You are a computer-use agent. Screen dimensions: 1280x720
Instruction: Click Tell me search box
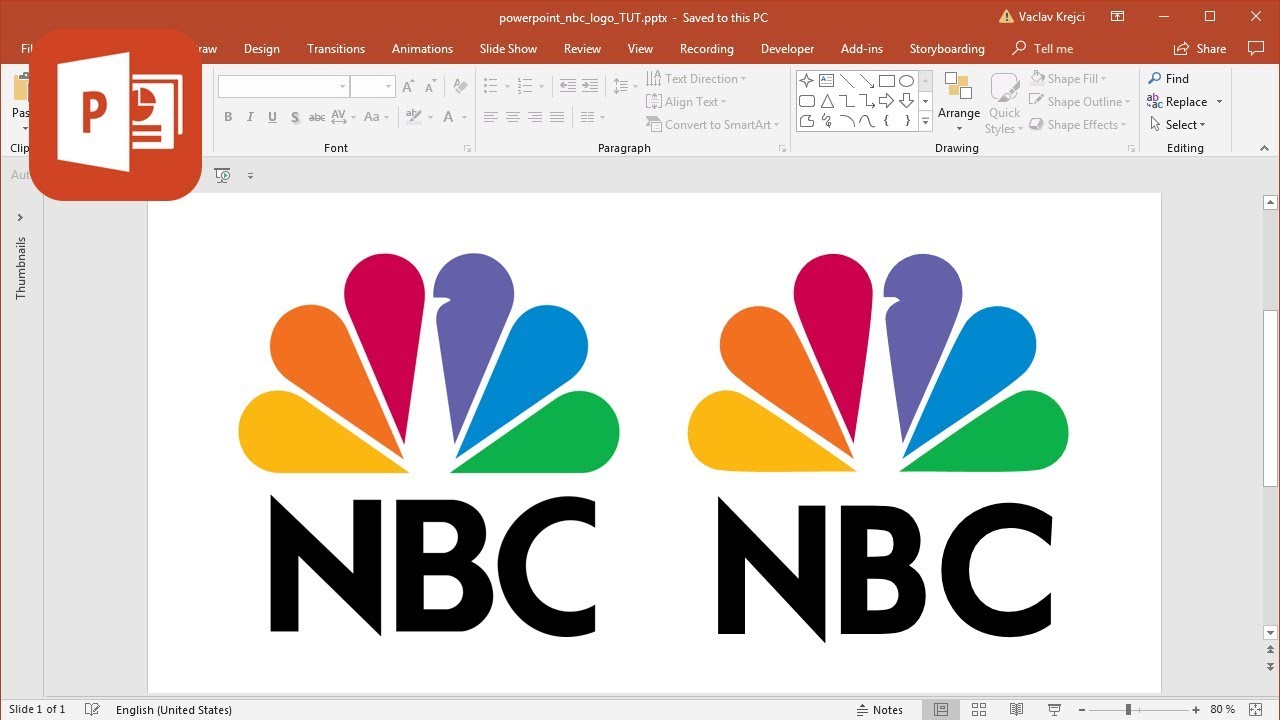point(1043,48)
